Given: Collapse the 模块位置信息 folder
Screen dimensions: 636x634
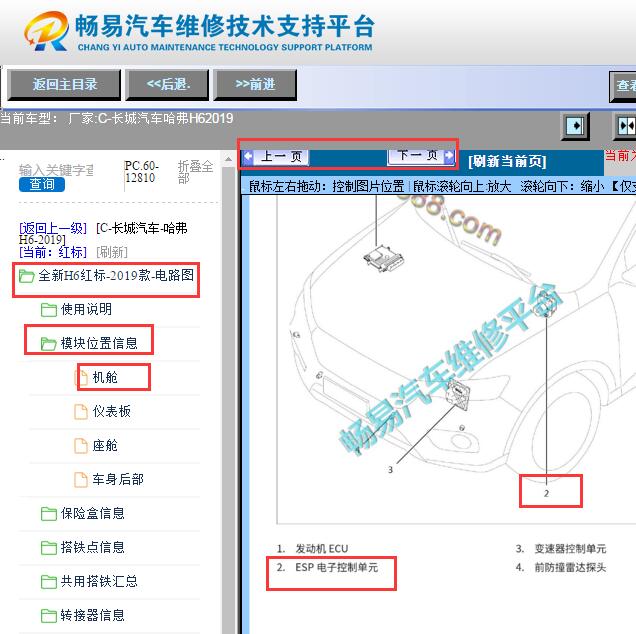Looking at the screenshot, I should [99, 343].
